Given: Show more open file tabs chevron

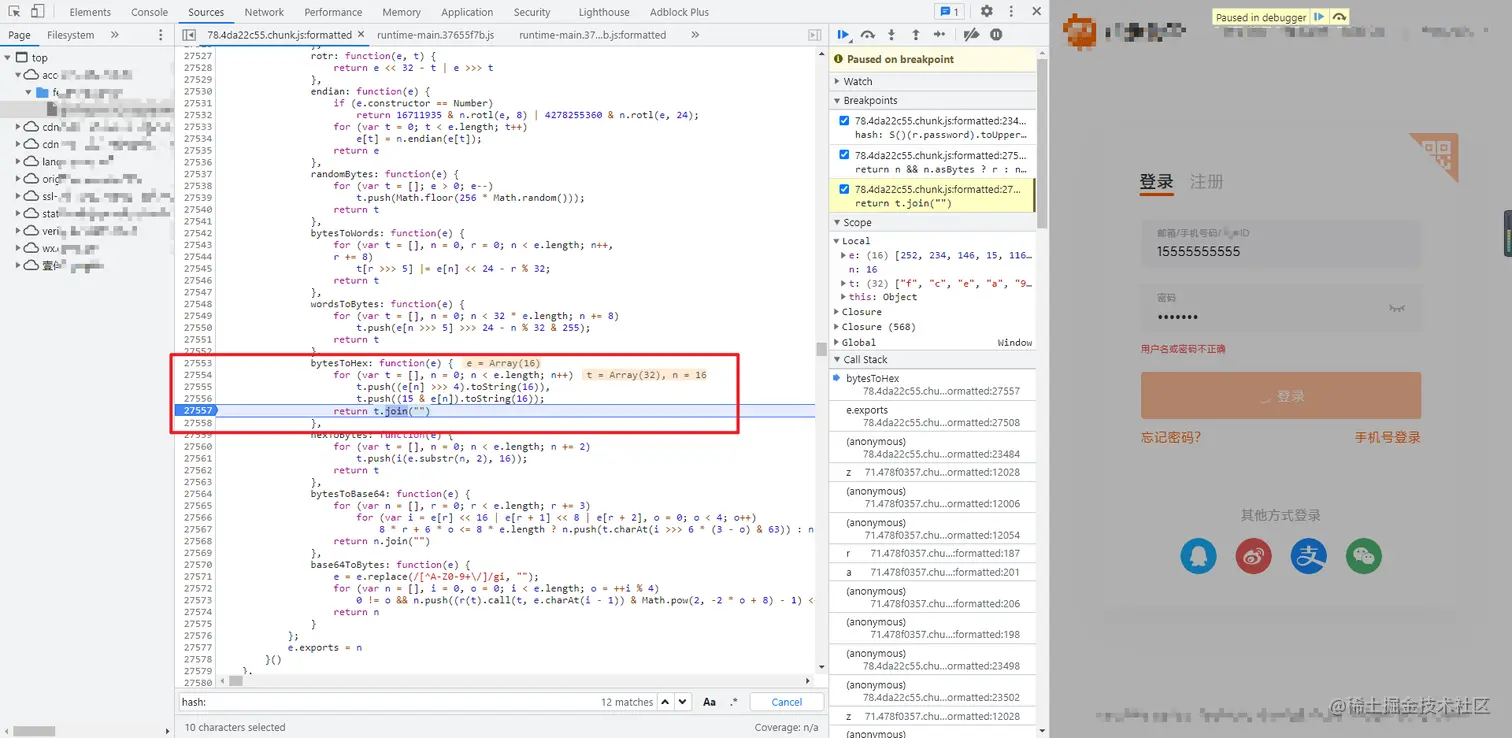Looking at the screenshot, I should (x=695, y=35).
